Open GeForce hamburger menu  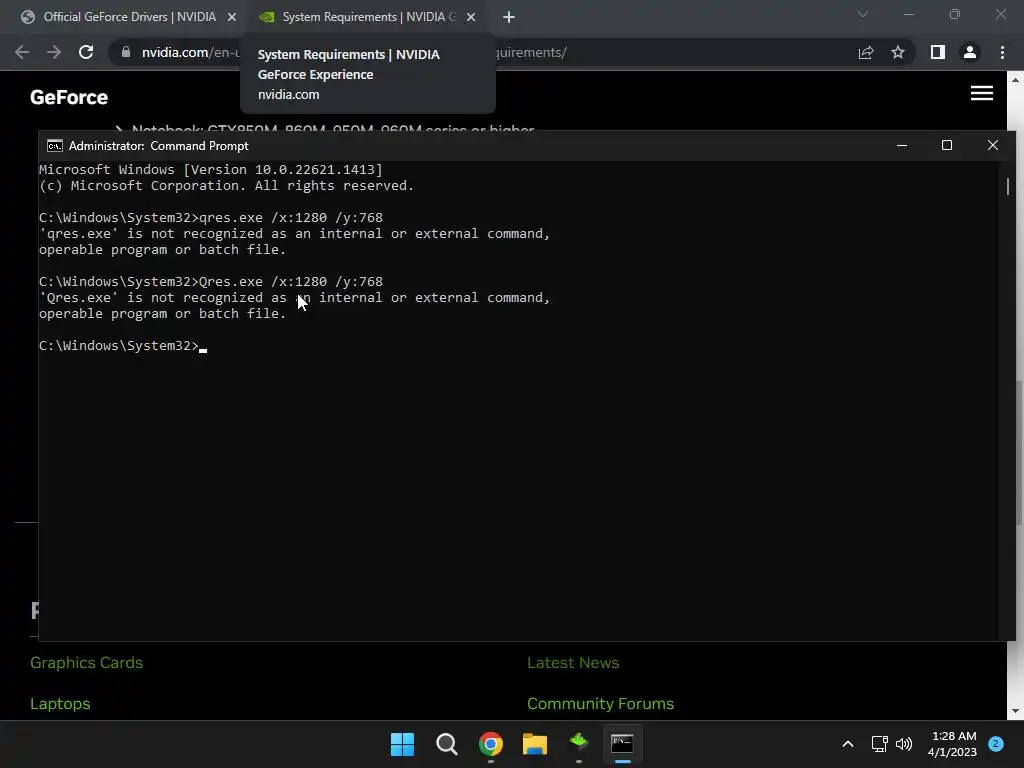[982, 93]
